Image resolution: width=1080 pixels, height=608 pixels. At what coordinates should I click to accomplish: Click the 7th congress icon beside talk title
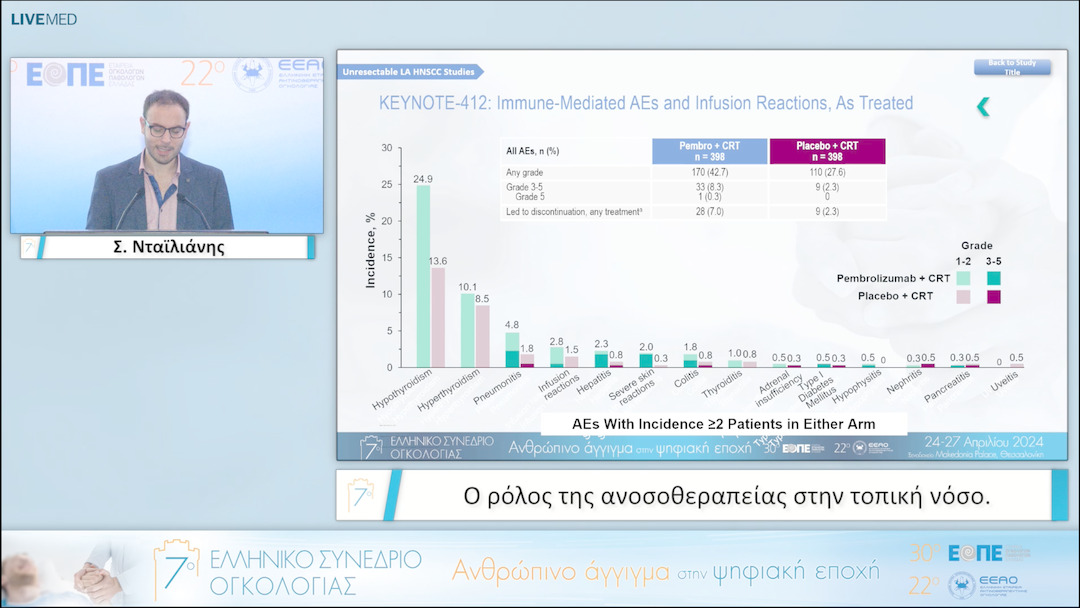361,495
